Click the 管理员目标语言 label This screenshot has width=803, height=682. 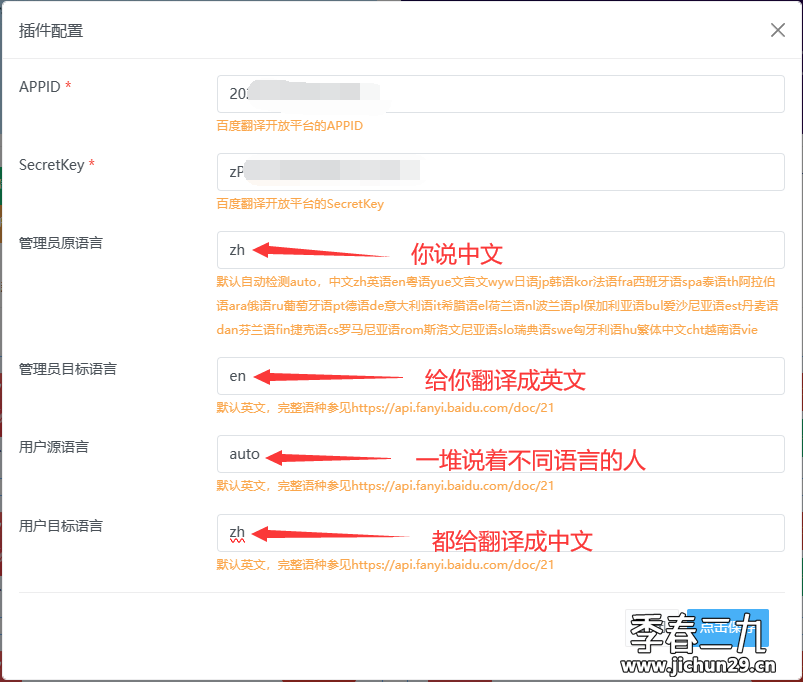(x=68, y=369)
